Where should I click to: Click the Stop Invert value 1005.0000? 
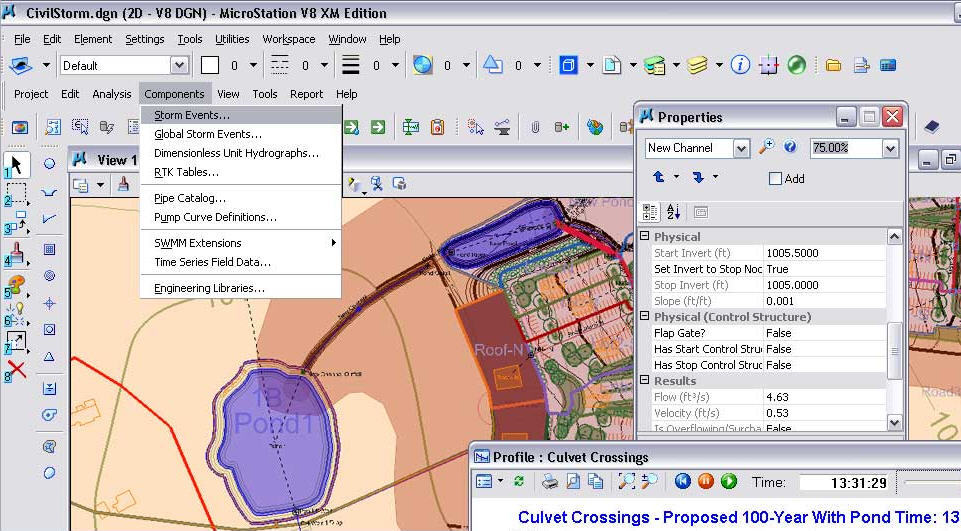[824, 285]
